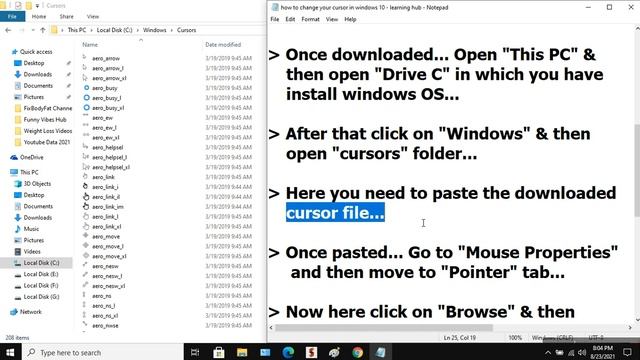Open Notepad Format menu

tap(310, 19)
